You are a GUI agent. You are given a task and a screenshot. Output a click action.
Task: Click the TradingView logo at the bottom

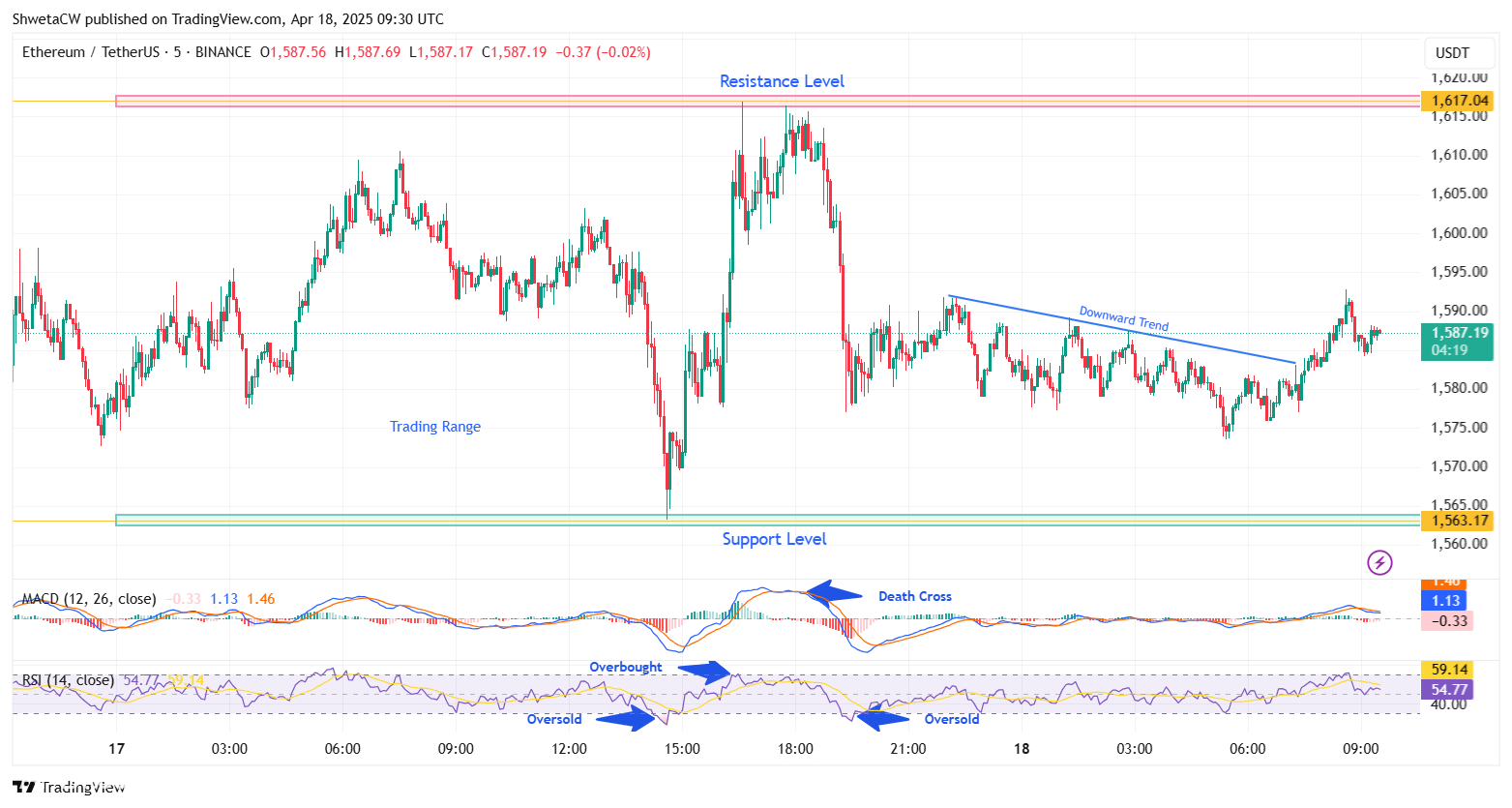coord(69,787)
